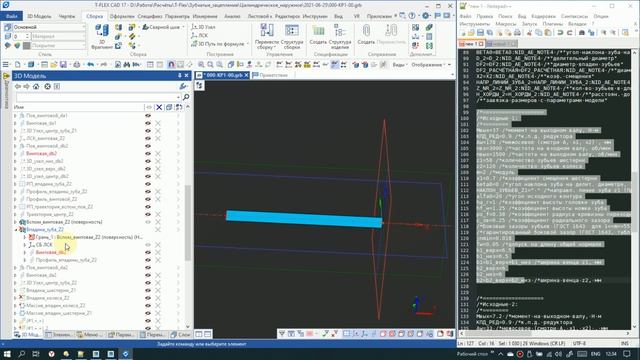Open the Синтаксисы menu in Notepad++
Image resolution: width=640 pixels, height=360 pixels.
tap(574, 16)
